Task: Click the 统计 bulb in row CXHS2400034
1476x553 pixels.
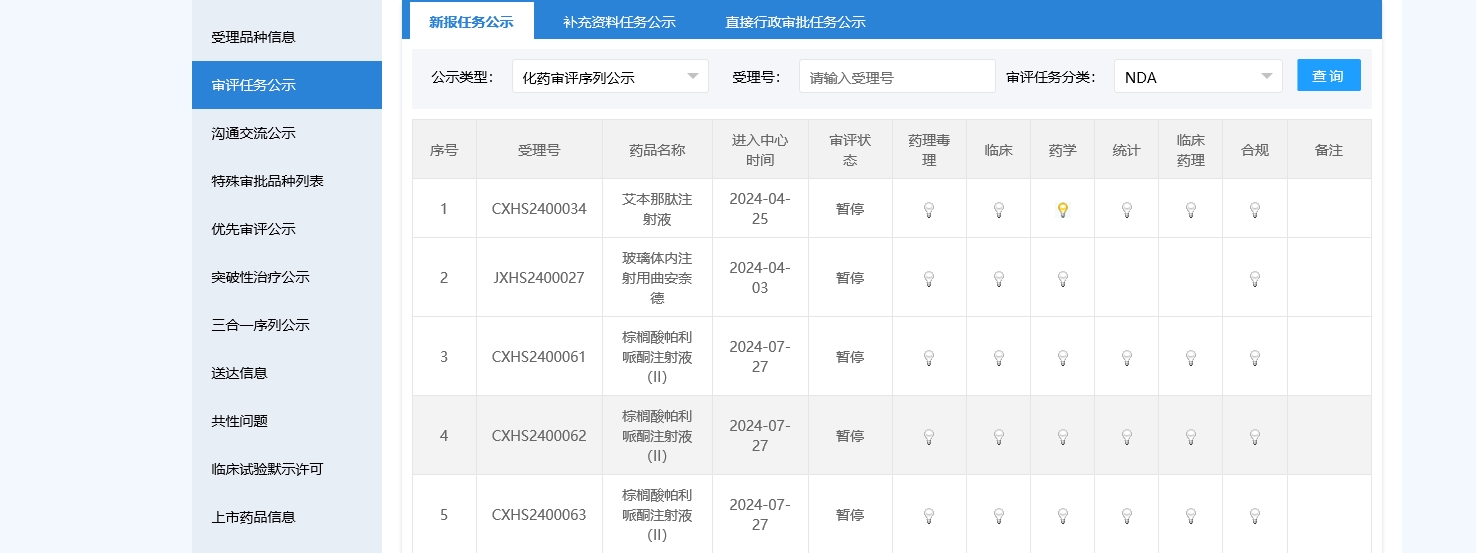Action: pos(1127,210)
